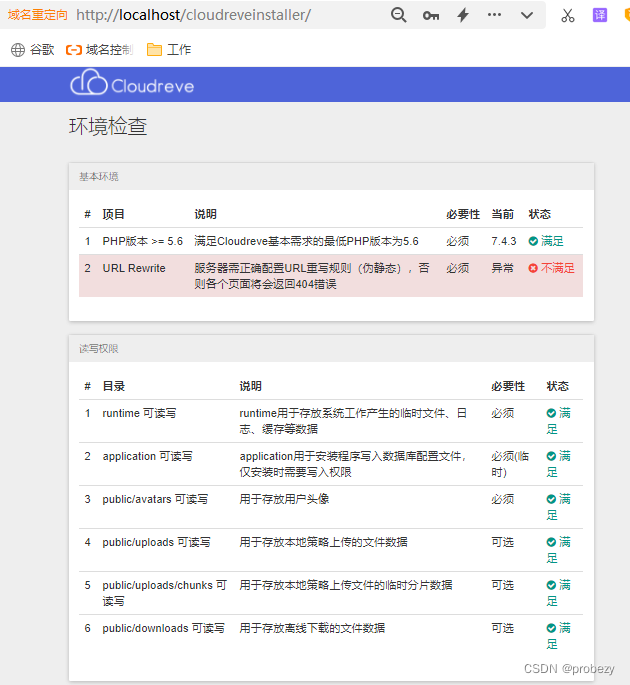Click the 用于存放用户头像 description
This screenshot has width=630, height=685.
pyautogui.click(x=284, y=499)
